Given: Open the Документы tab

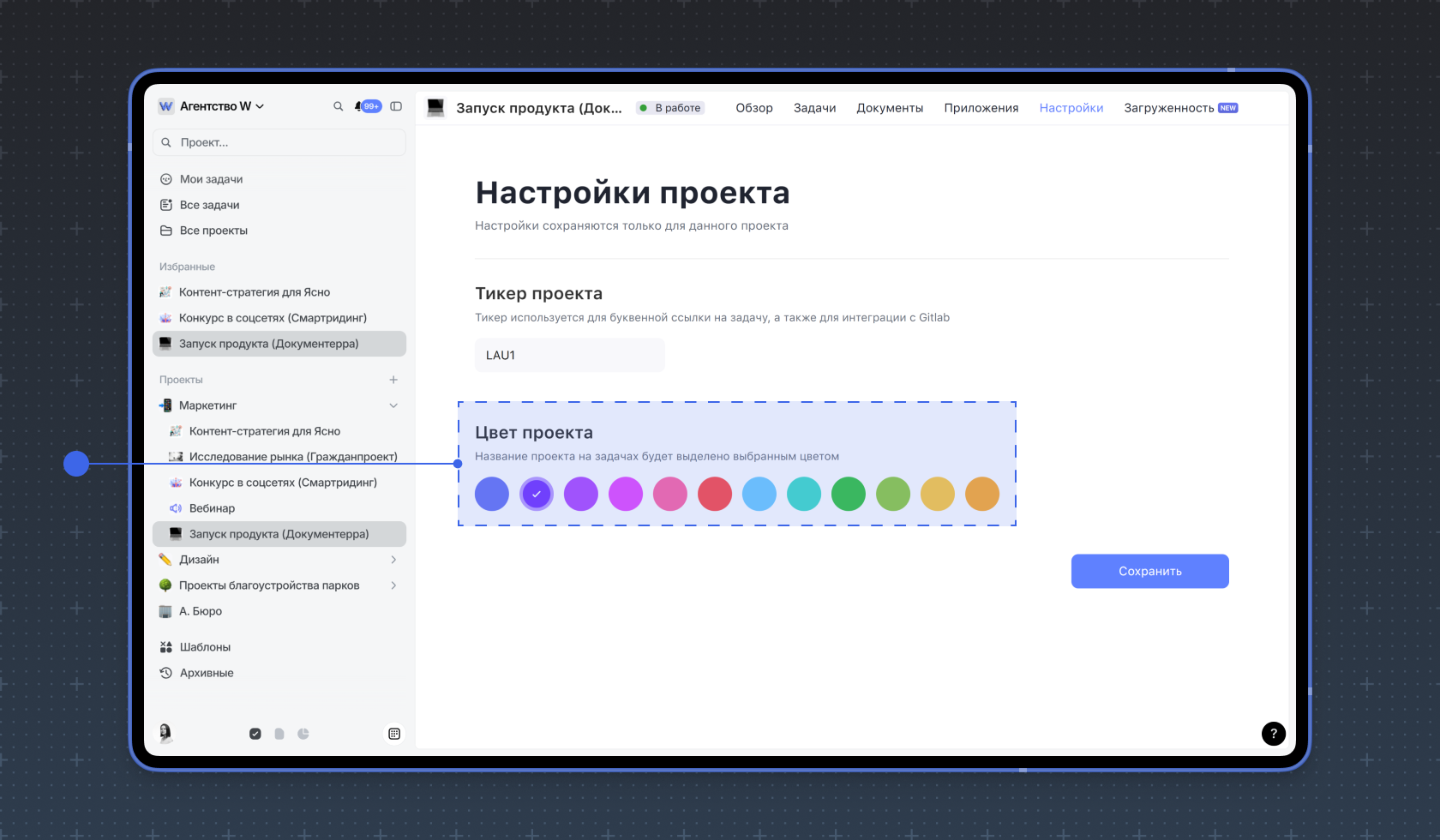Looking at the screenshot, I should 890,108.
